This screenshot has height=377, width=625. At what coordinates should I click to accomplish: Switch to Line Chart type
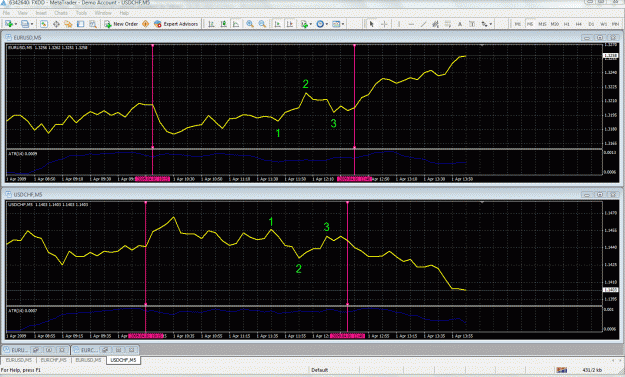point(236,24)
